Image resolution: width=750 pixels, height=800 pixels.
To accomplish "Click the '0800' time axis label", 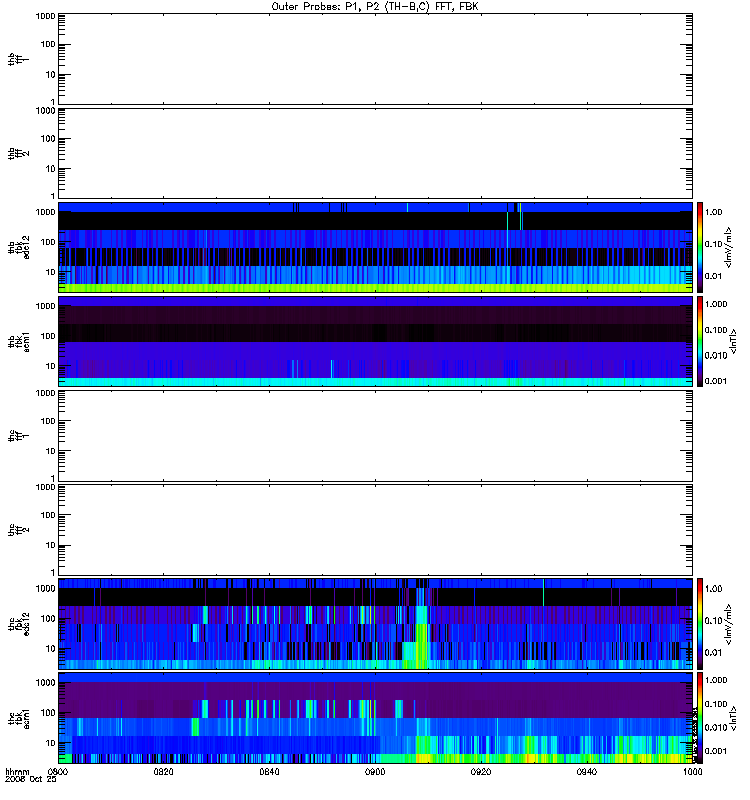I will 57,772.
